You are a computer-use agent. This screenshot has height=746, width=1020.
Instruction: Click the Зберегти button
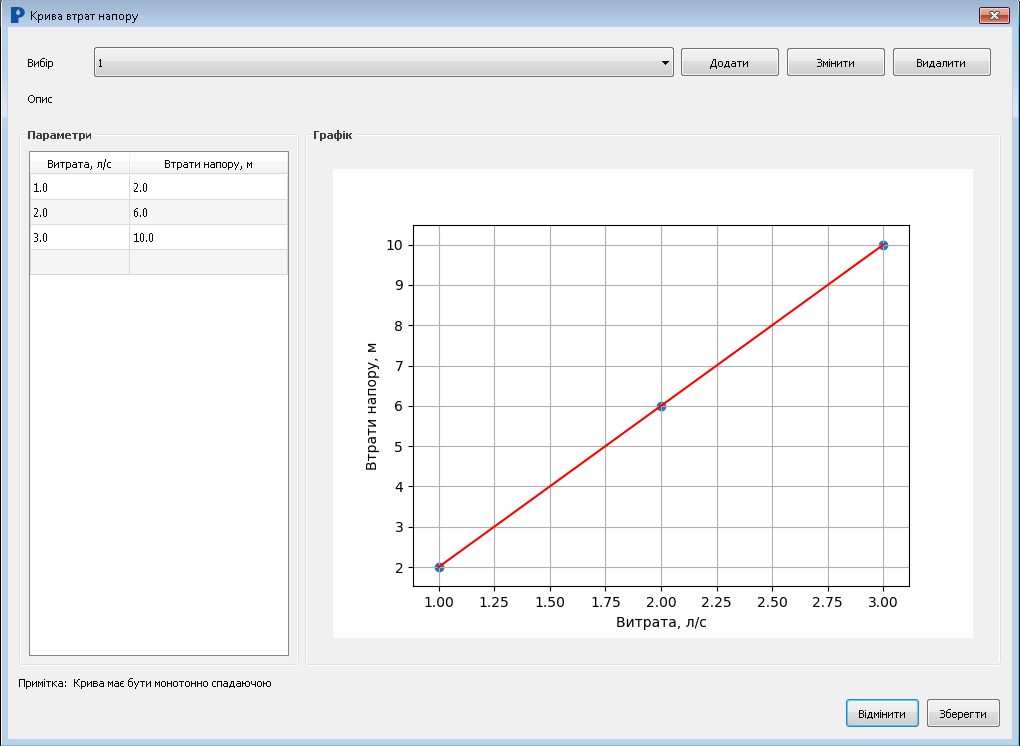963,713
